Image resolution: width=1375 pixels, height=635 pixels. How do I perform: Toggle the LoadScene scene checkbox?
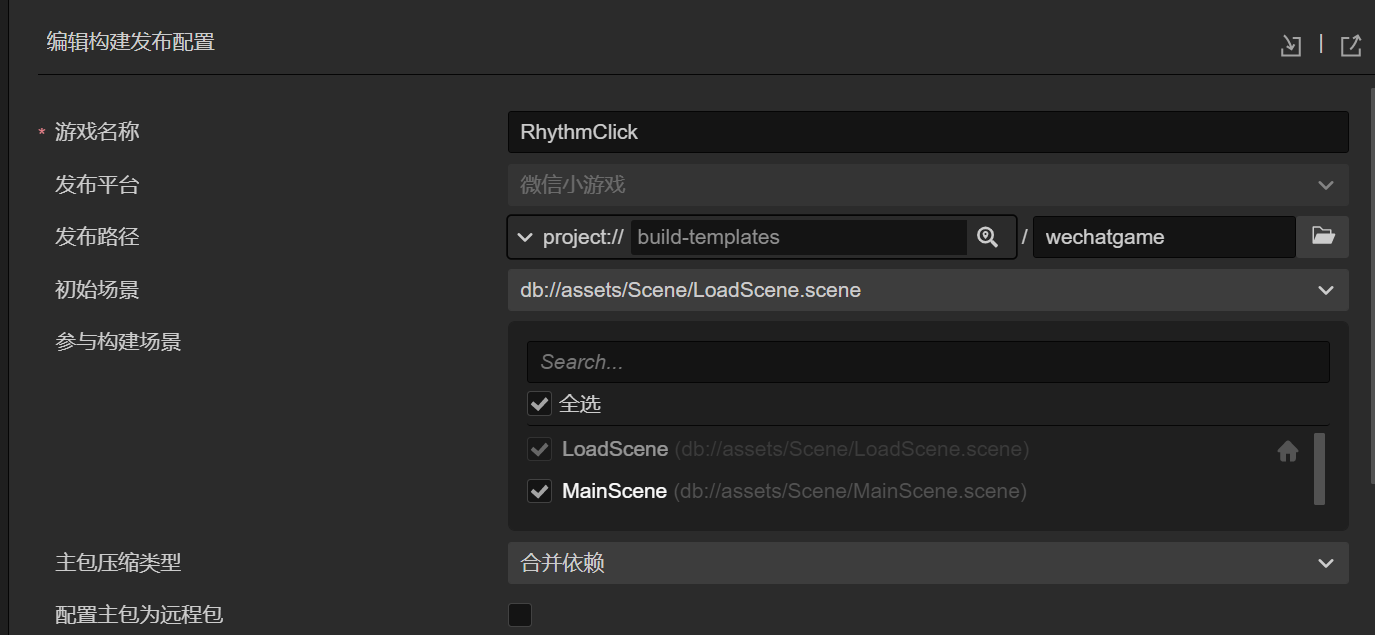pyautogui.click(x=540, y=449)
